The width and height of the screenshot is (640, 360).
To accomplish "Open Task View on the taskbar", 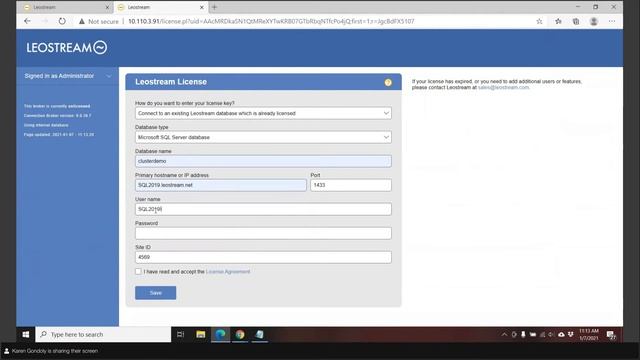I will (180, 334).
